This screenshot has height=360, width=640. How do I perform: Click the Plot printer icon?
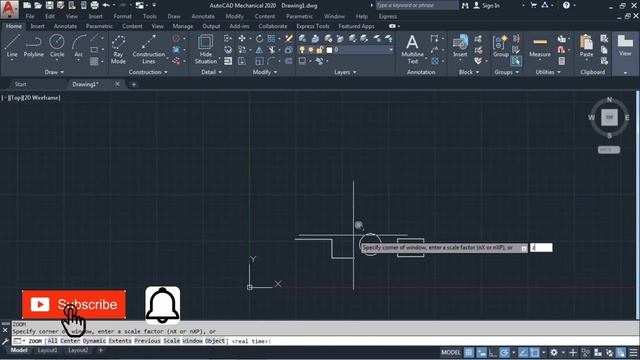94,5
